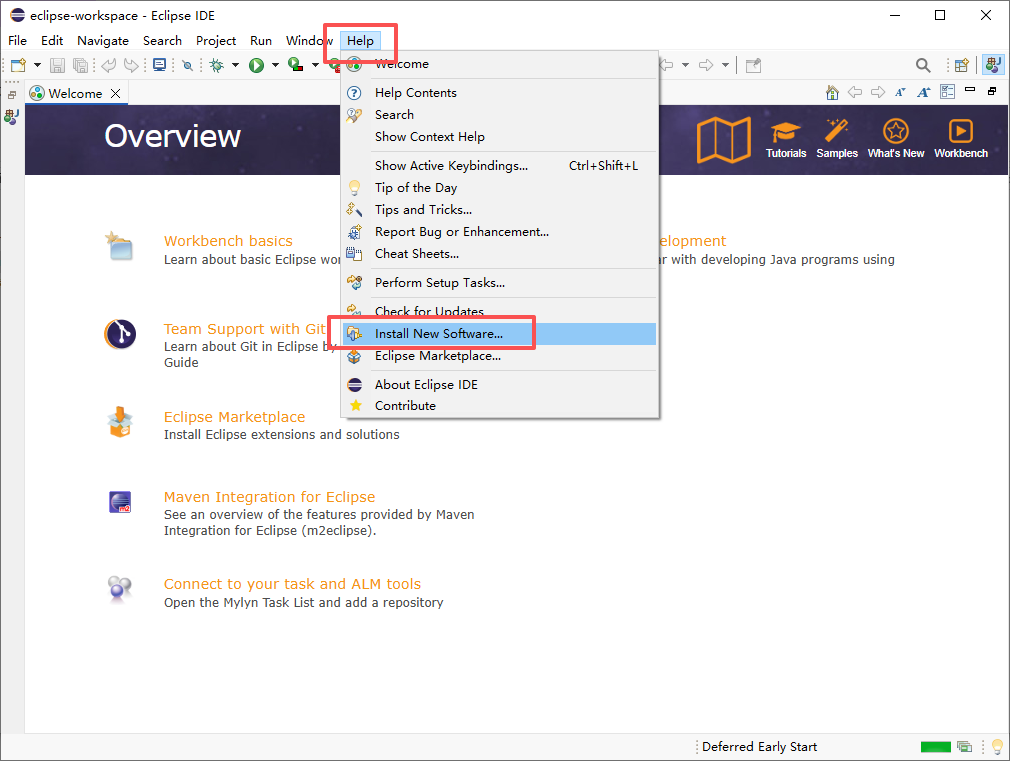
Task: Open the Project menu
Action: pyautogui.click(x=216, y=41)
